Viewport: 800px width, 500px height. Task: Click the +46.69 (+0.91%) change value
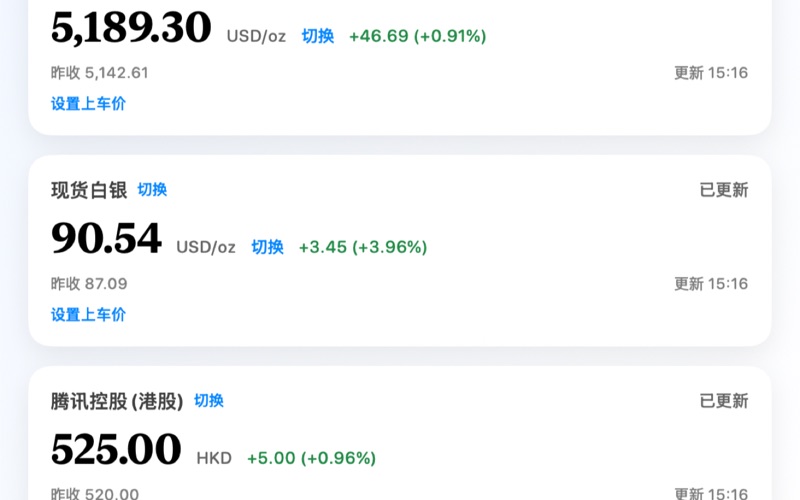point(417,36)
